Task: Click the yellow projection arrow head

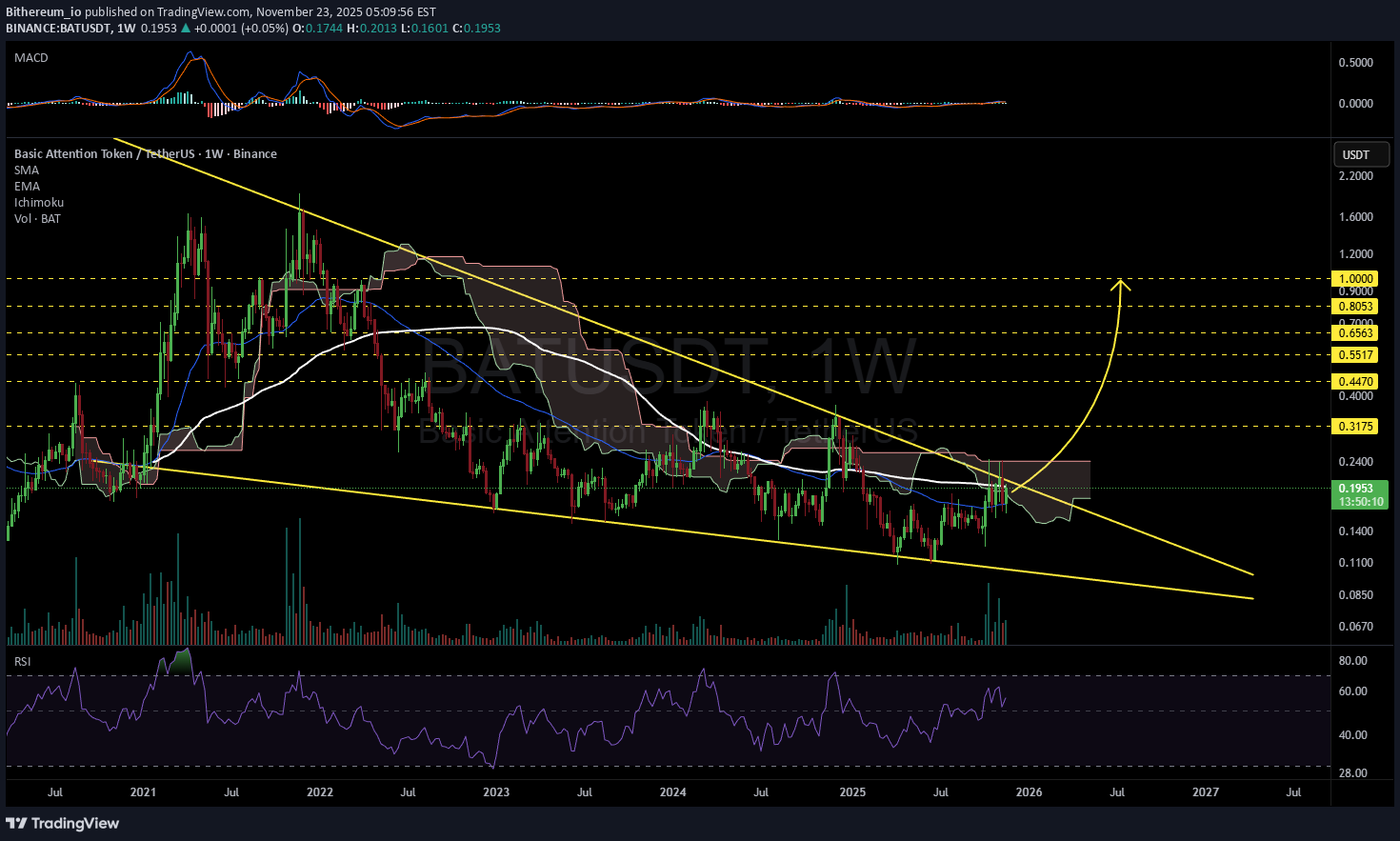Action: [x=1122, y=283]
